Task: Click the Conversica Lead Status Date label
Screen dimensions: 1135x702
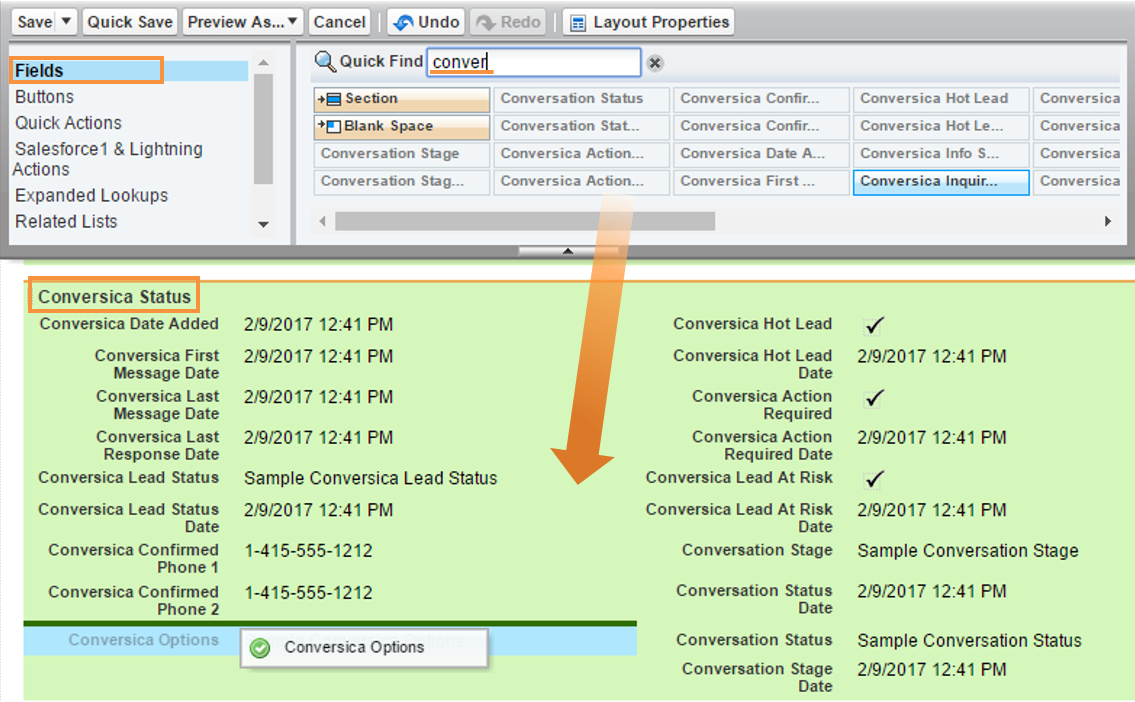Action: pos(128,517)
